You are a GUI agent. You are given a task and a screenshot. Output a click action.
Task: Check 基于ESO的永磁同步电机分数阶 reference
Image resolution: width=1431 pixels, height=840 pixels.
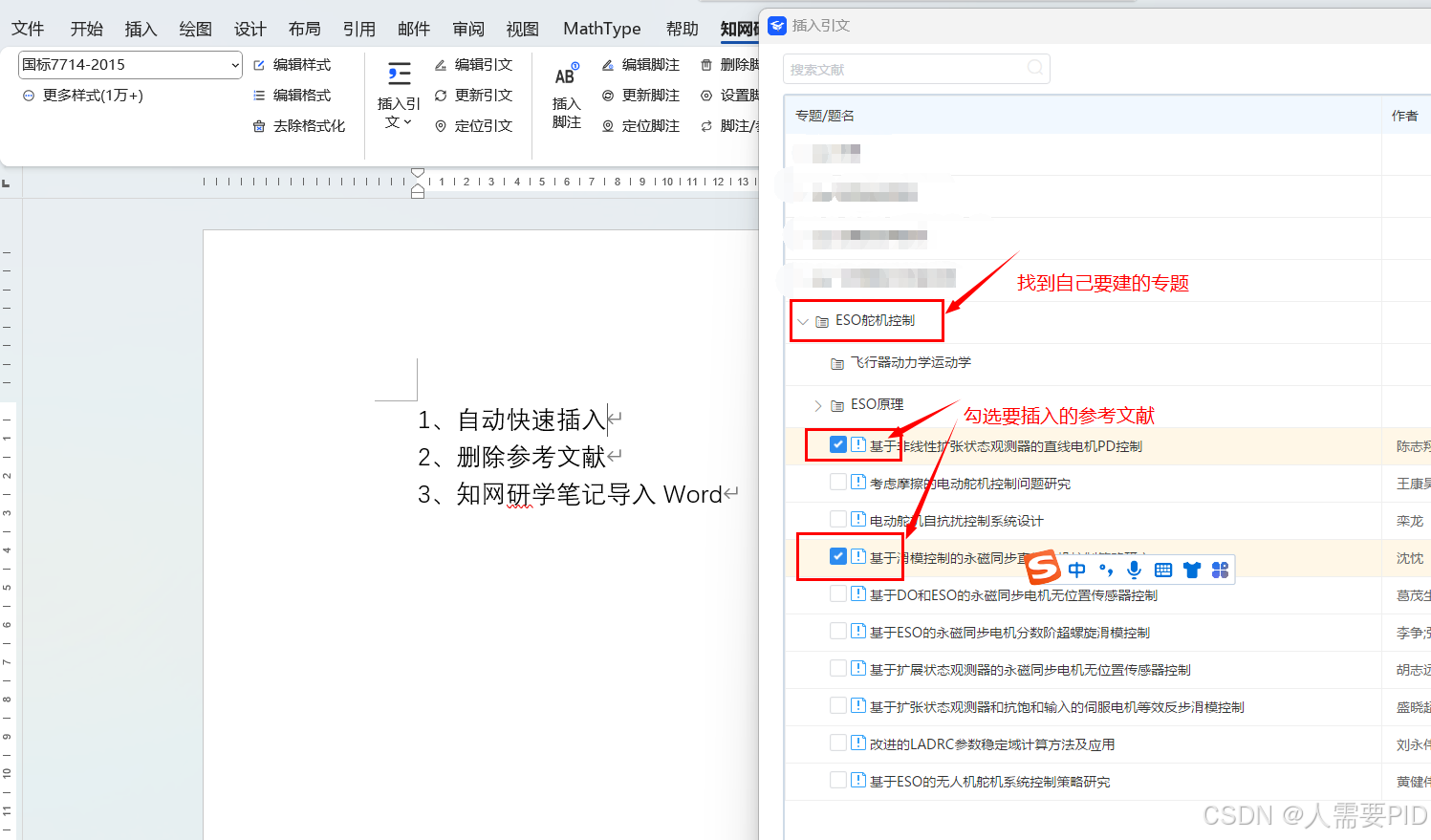click(838, 631)
